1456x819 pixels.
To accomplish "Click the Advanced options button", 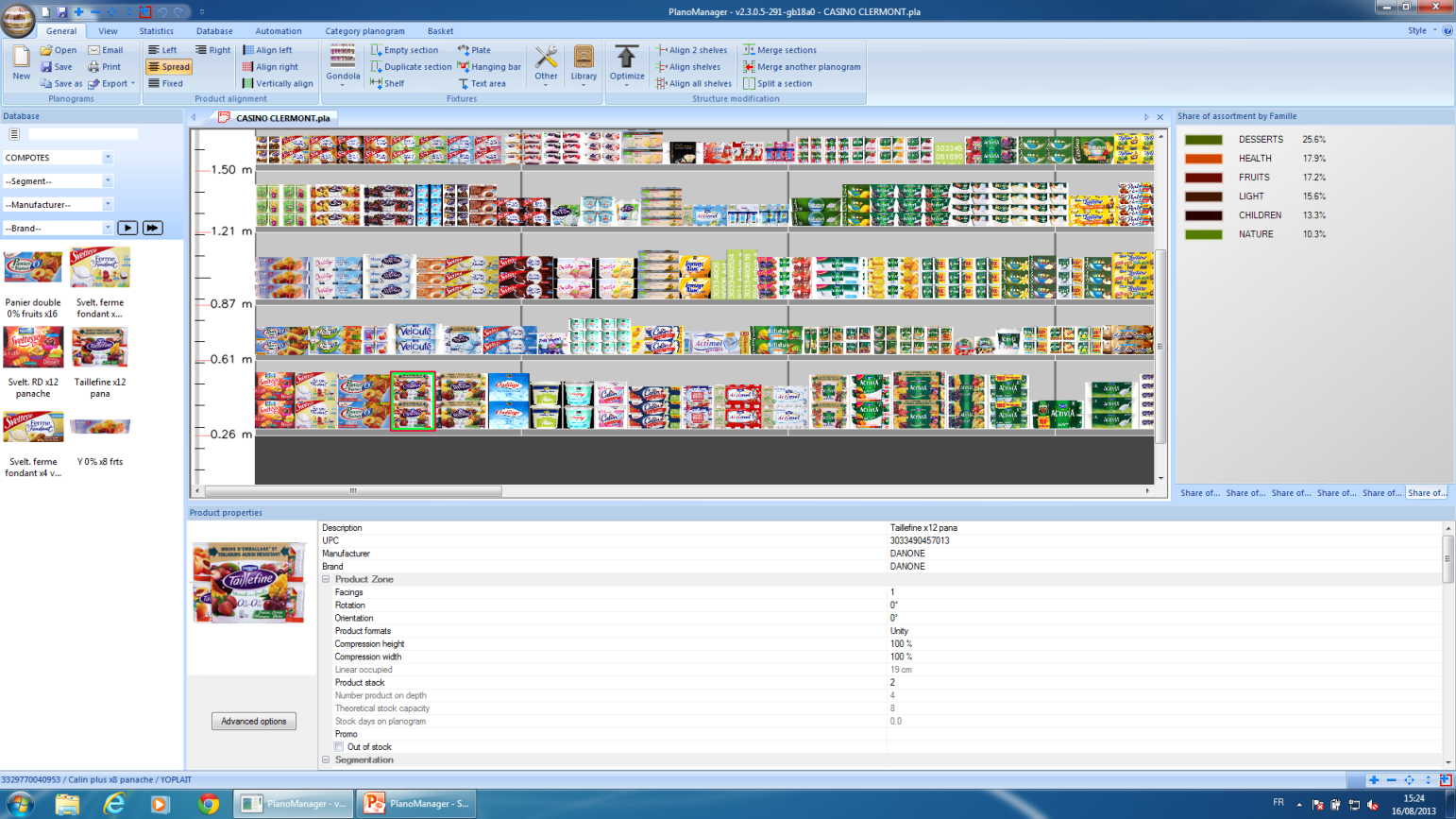I will [x=254, y=722].
